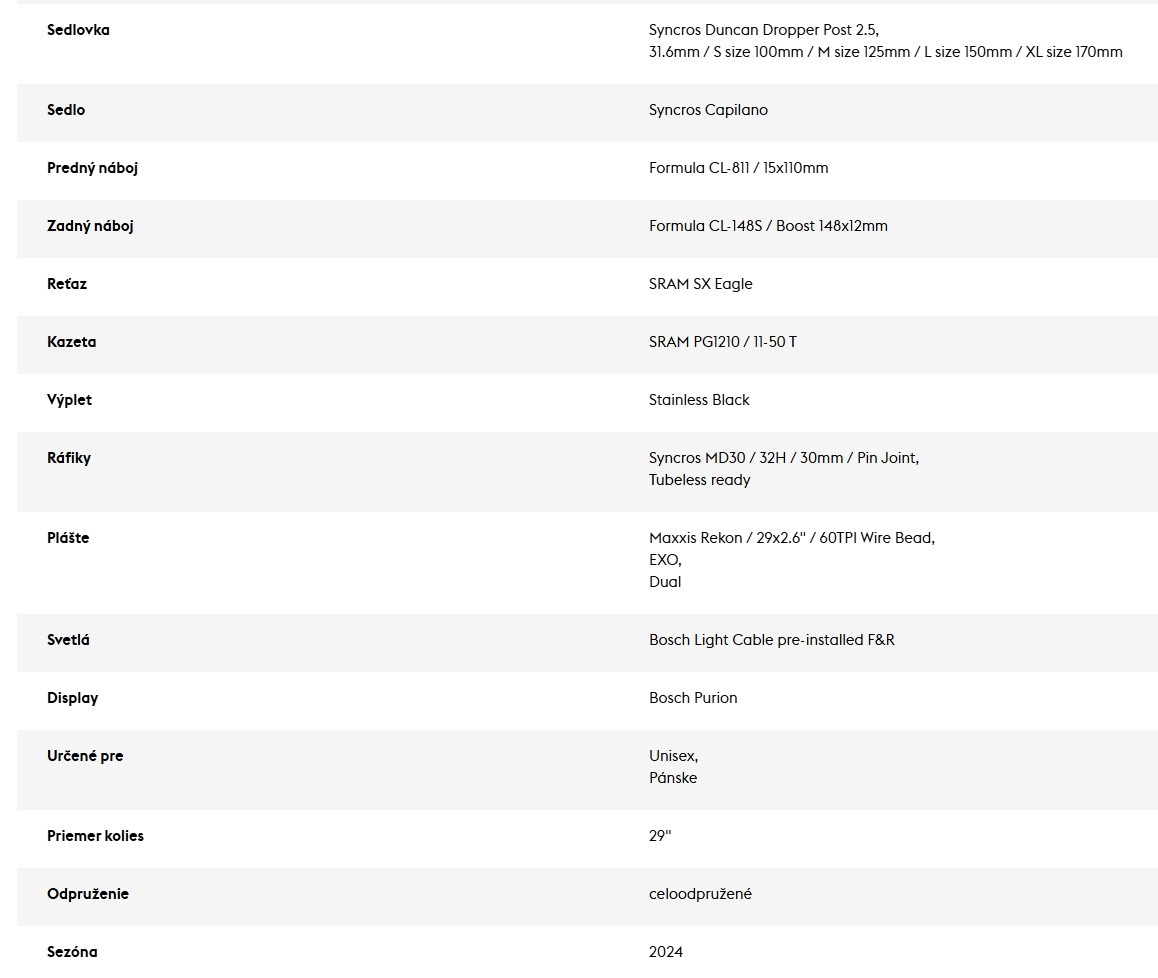
Task: Click the 2024 season value
Action: coord(666,952)
